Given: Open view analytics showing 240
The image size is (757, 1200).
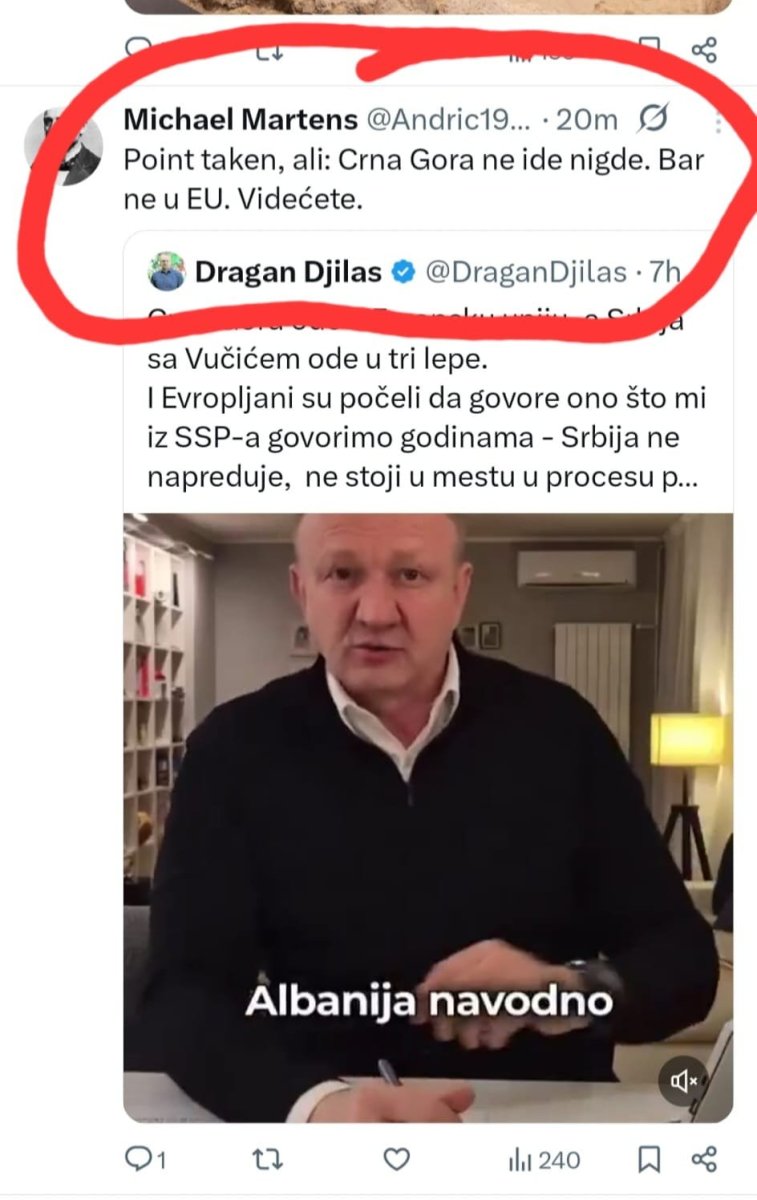Looking at the screenshot, I should (545, 1160).
